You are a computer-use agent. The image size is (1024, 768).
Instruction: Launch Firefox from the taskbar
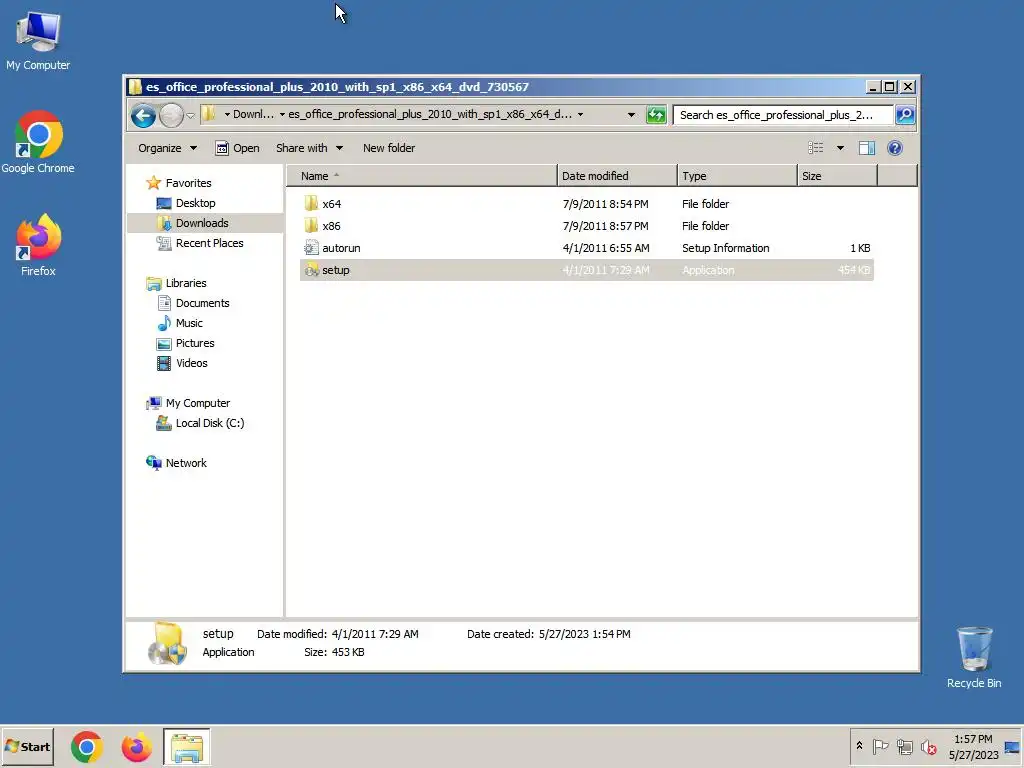pyautogui.click(x=136, y=747)
